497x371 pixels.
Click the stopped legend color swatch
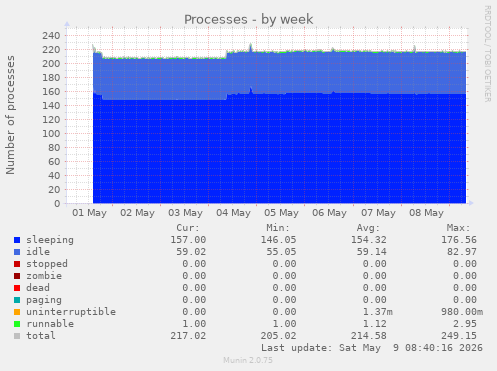coord(17,264)
